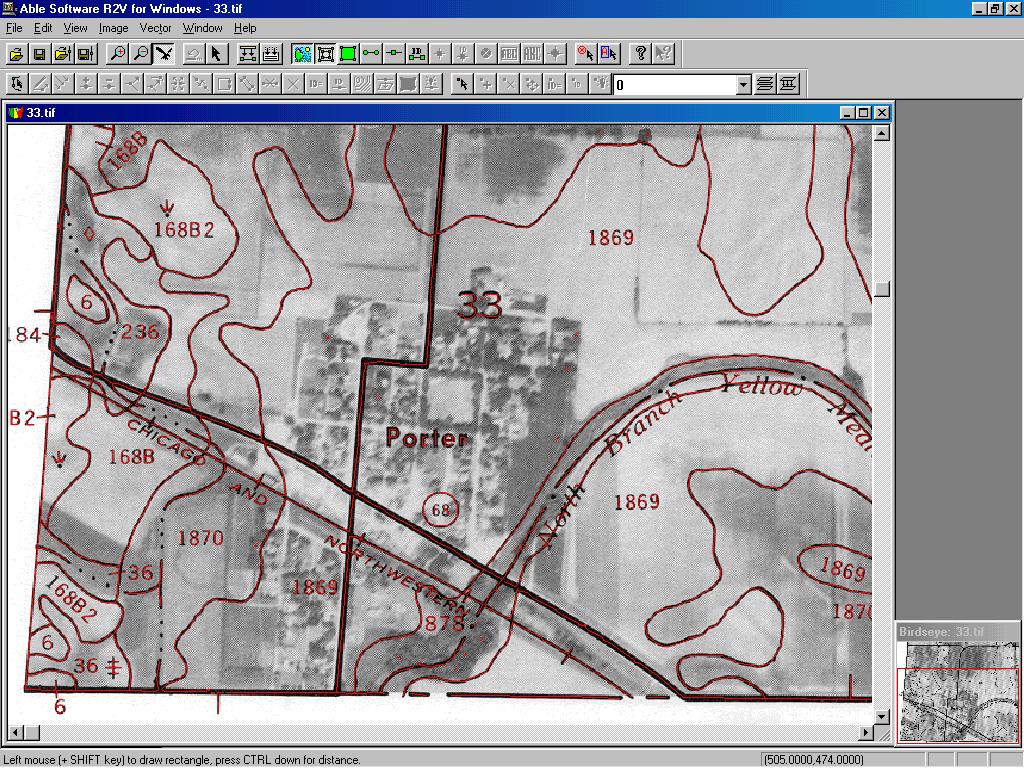The height and width of the screenshot is (768, 1024).
Task: Click the boxed ABC text label icon
Action: 509,54
